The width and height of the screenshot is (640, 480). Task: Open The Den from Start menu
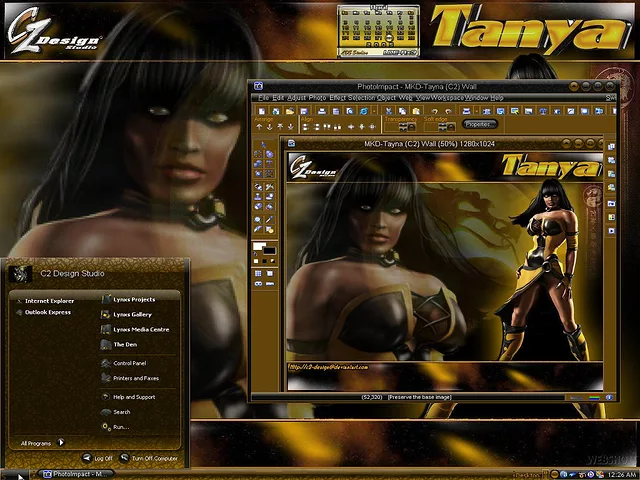point(125,344)
